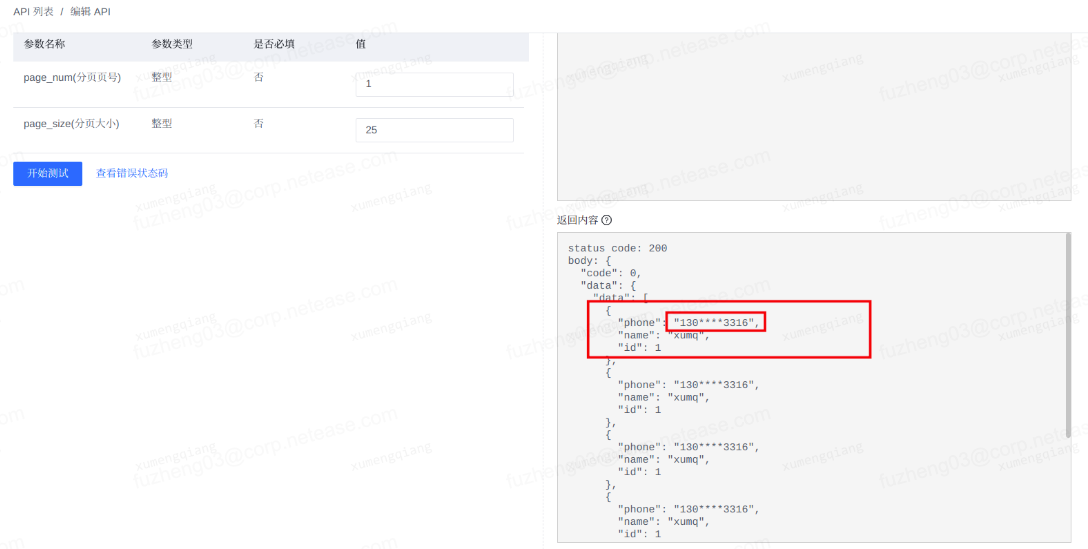Image resolution: width=1088 pixels, height=549 pixels.
Task: Click the response content vertical scrollbar
Action: coord(1069,335)
